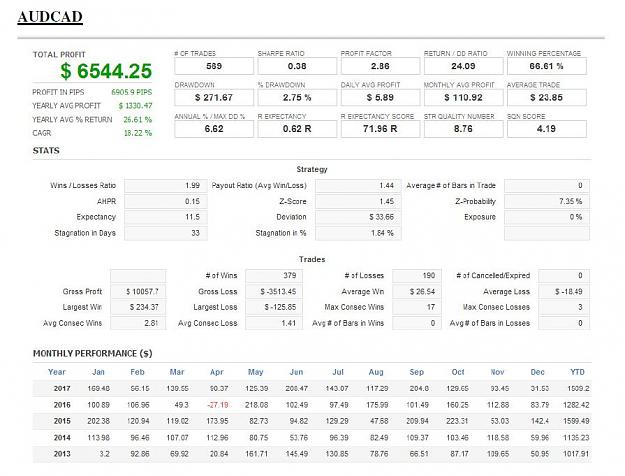
Task: Click the Gross Profit value $ 10057.7
Action: coord(138,292)
